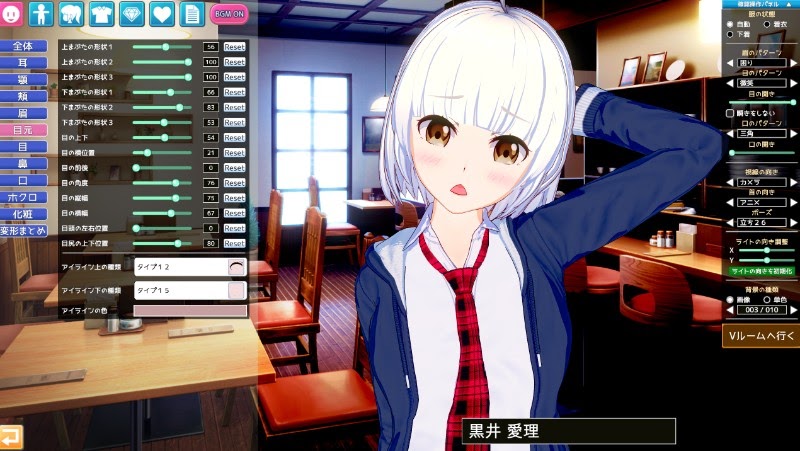
Task: Select the 単色 background type radio
Action: pos(766,299)
